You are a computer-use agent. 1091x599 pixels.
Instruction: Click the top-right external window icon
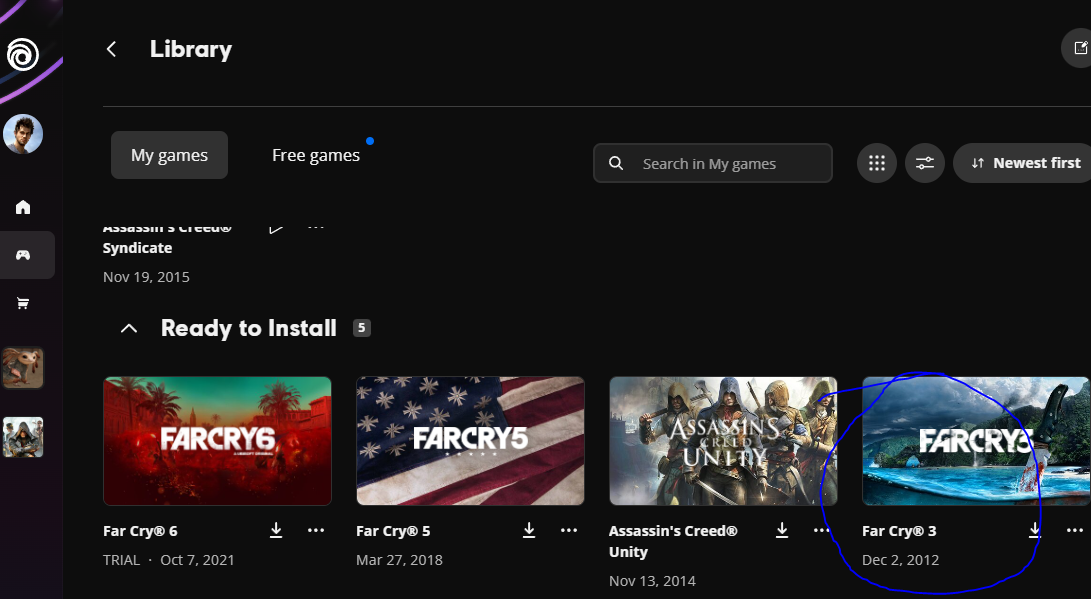click(x=1079, y=48)
